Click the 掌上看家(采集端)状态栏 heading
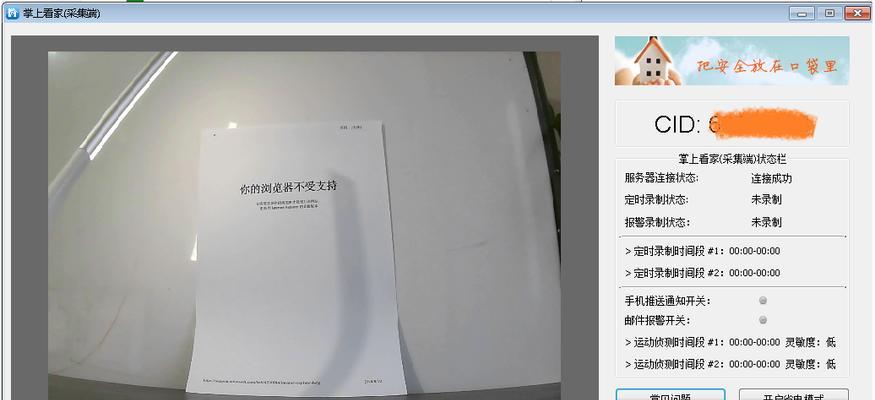This screenshot has width=875, height=400. coord(732,160)
